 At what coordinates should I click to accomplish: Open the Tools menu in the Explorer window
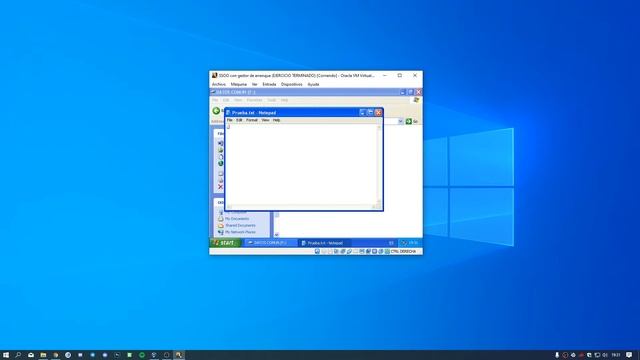271,100
